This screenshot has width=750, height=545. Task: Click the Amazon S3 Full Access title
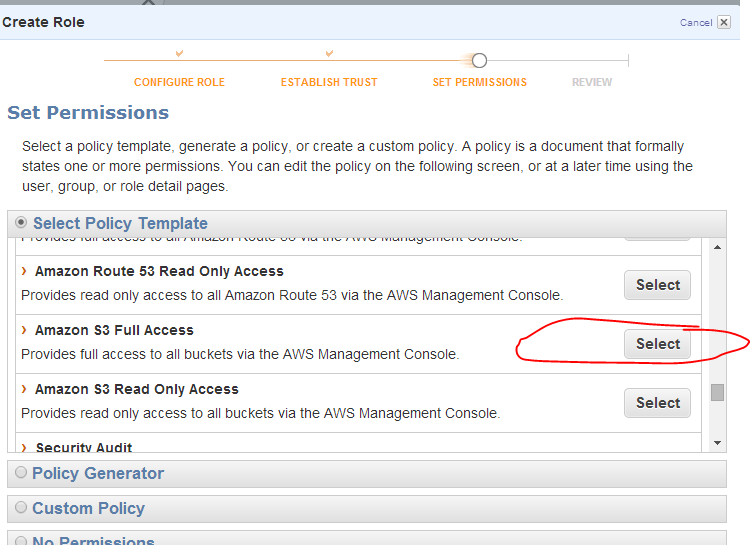pos(114,330)
